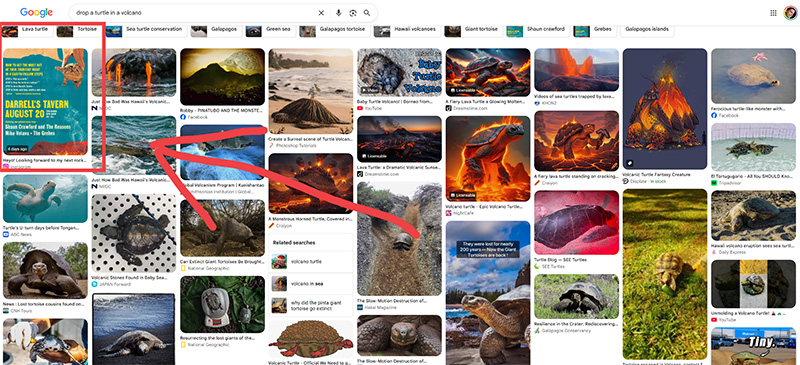Visit the KHON2 source link
This screenshot has width=800, height=365.
click(x=547, y=103)
